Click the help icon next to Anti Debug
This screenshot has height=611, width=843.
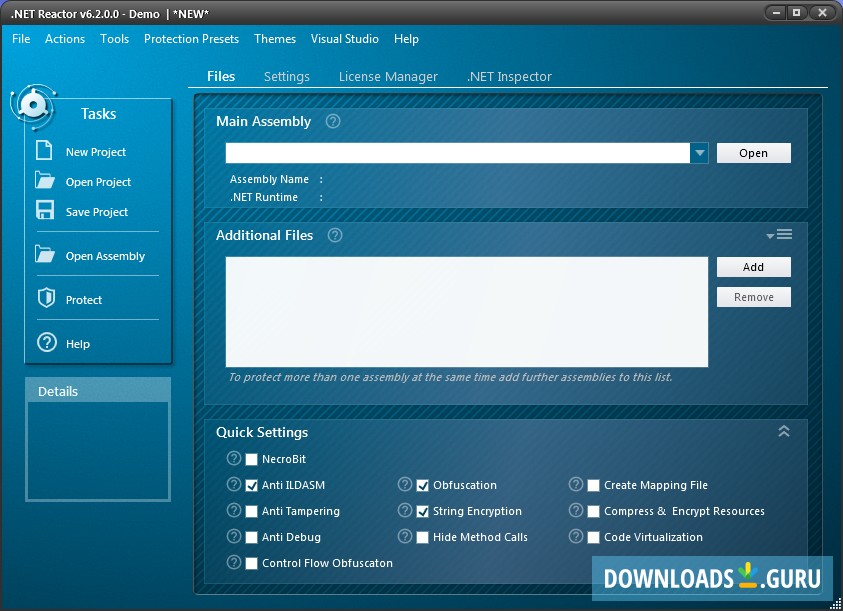point(234,536)
